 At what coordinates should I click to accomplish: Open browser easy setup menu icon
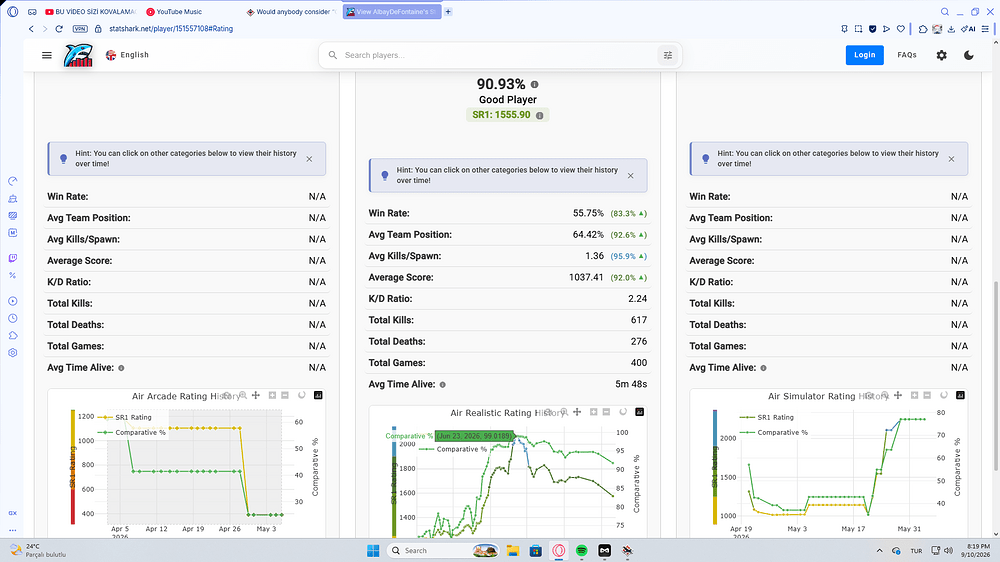985,29
